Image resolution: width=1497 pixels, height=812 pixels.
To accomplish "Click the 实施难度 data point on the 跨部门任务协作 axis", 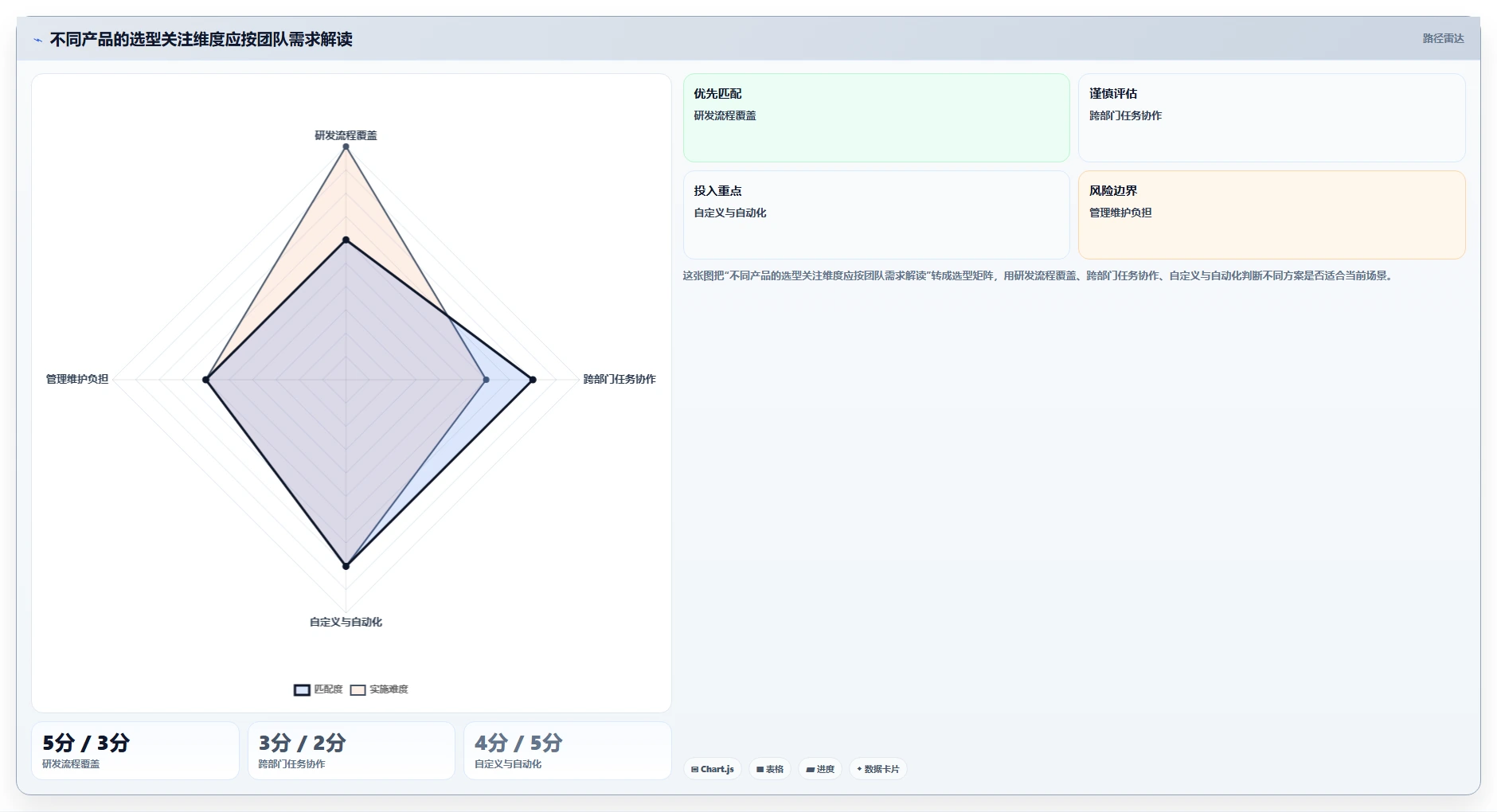I will coord(486,380).
